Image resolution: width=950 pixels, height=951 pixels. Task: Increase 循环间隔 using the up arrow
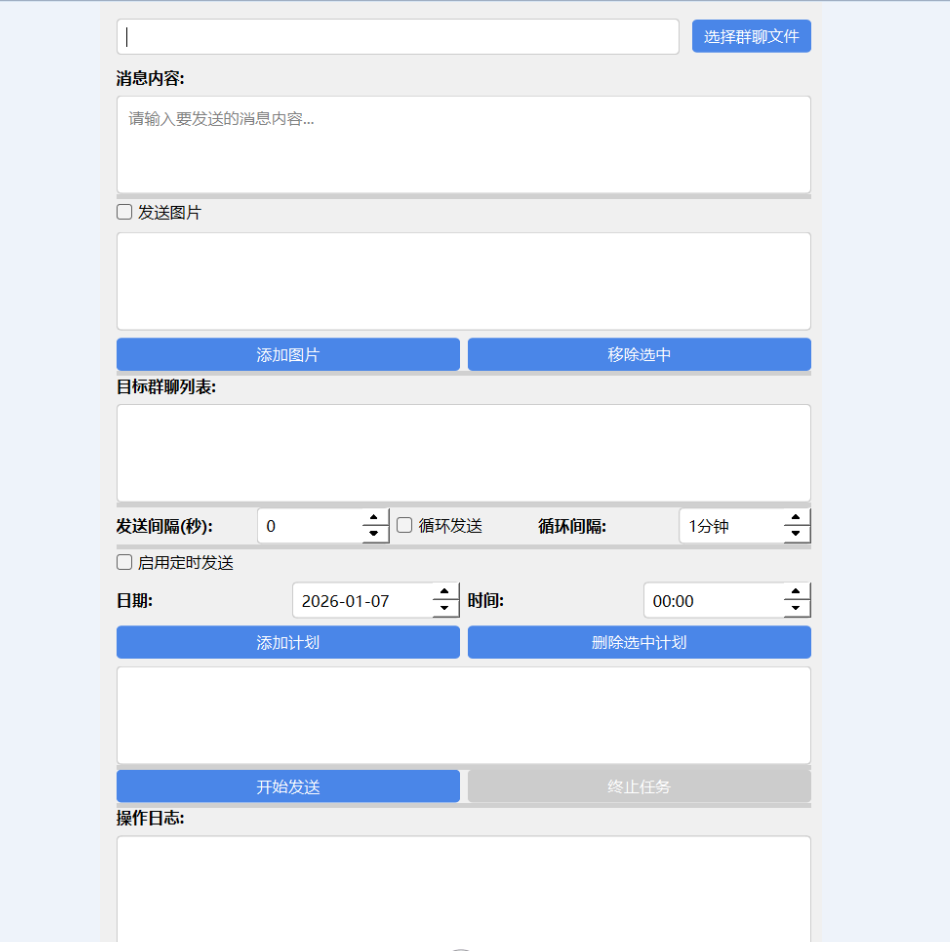(x=797, y=518)
